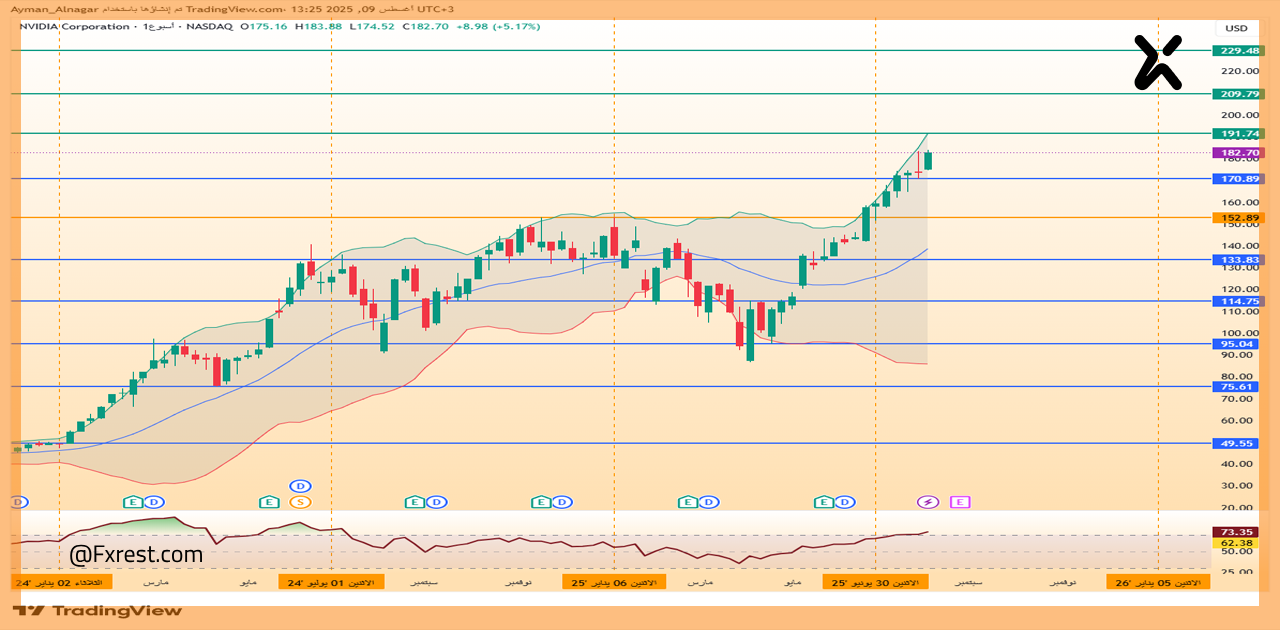Screen dimensions: 1280x630
Task: Click the 140.00 price axis value
Action: click(1239, 246)
